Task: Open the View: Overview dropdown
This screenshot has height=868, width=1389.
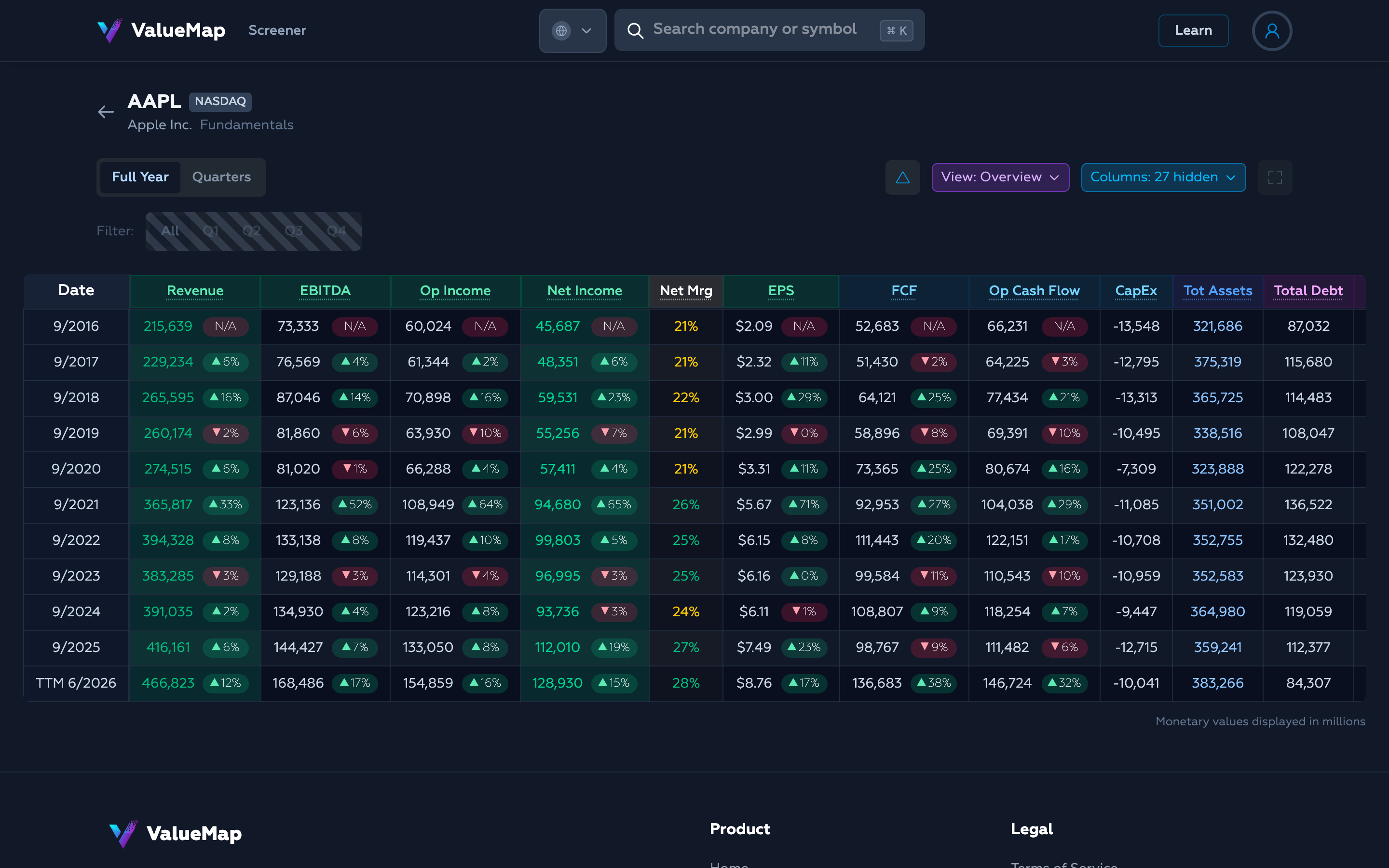Action: [1000, 177]
